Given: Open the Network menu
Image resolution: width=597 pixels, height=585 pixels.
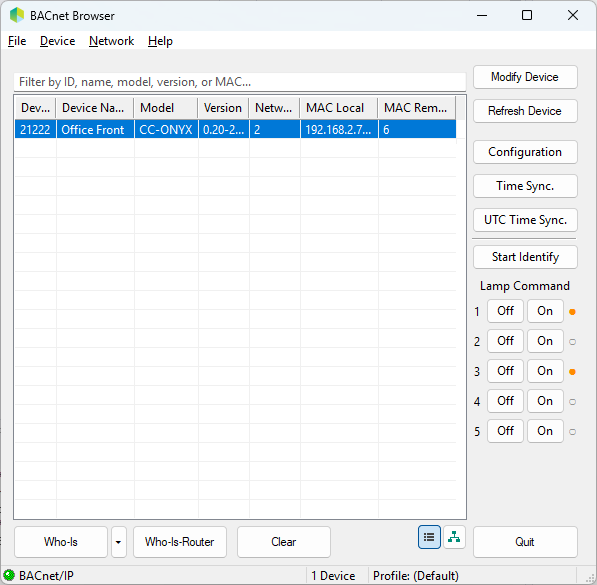Looking at the screenshot, I should click(112, 41).
